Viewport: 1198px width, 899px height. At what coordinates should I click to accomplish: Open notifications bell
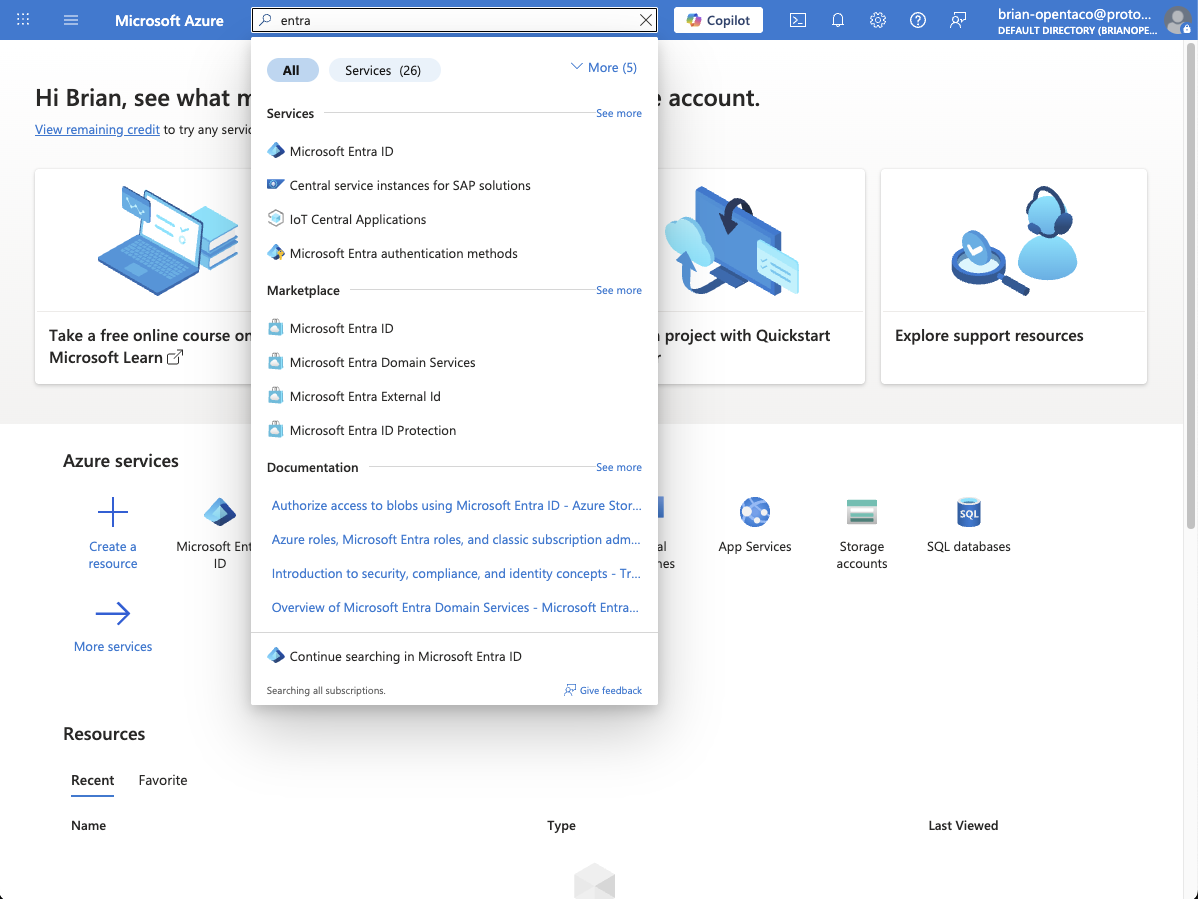coord(838,21)
